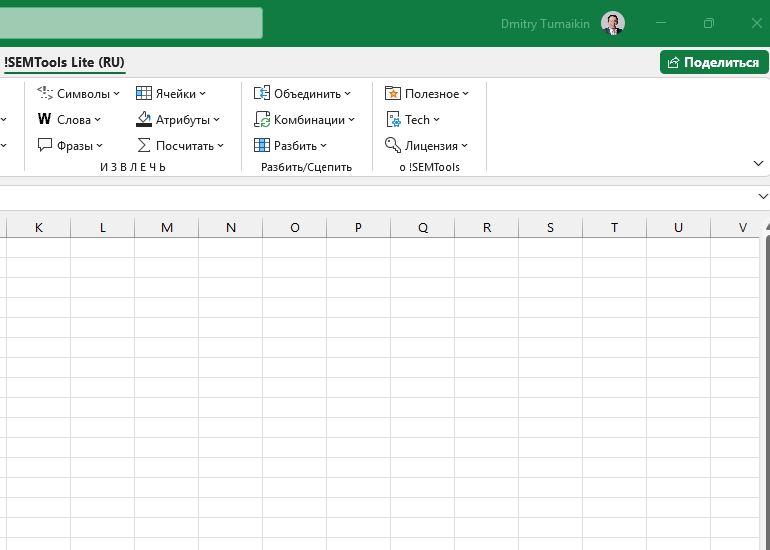Expand the Фразы dropdown arrow
Image resolution: width=770 pixels, height=550 pixels.
click(100, 145)
